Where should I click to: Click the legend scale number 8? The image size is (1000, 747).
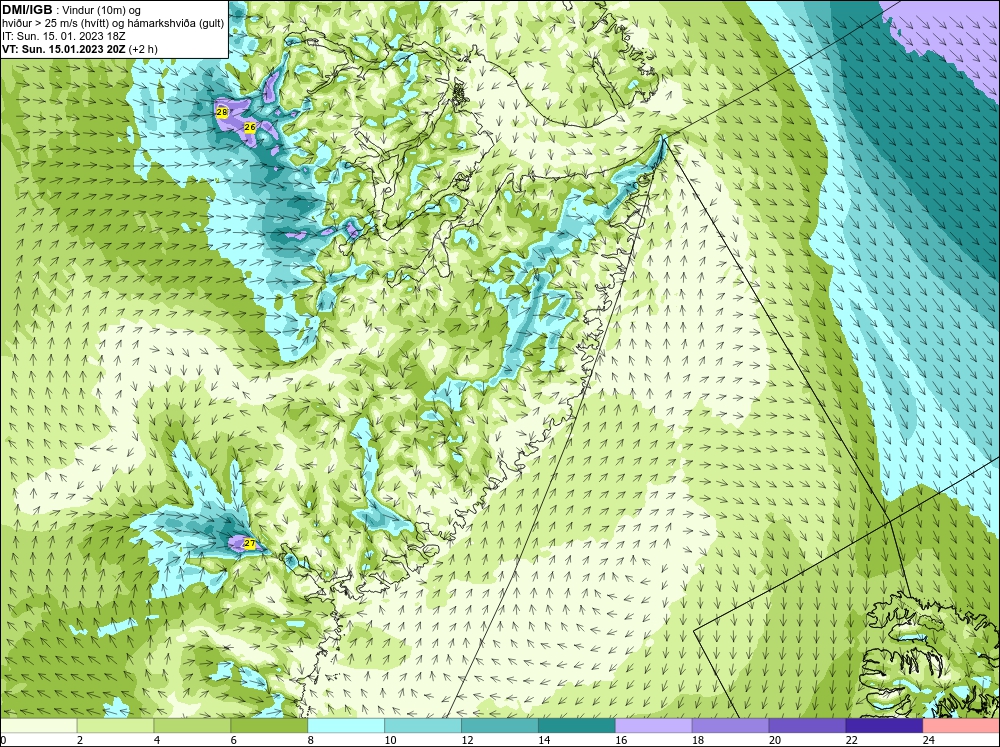(311, 740)
